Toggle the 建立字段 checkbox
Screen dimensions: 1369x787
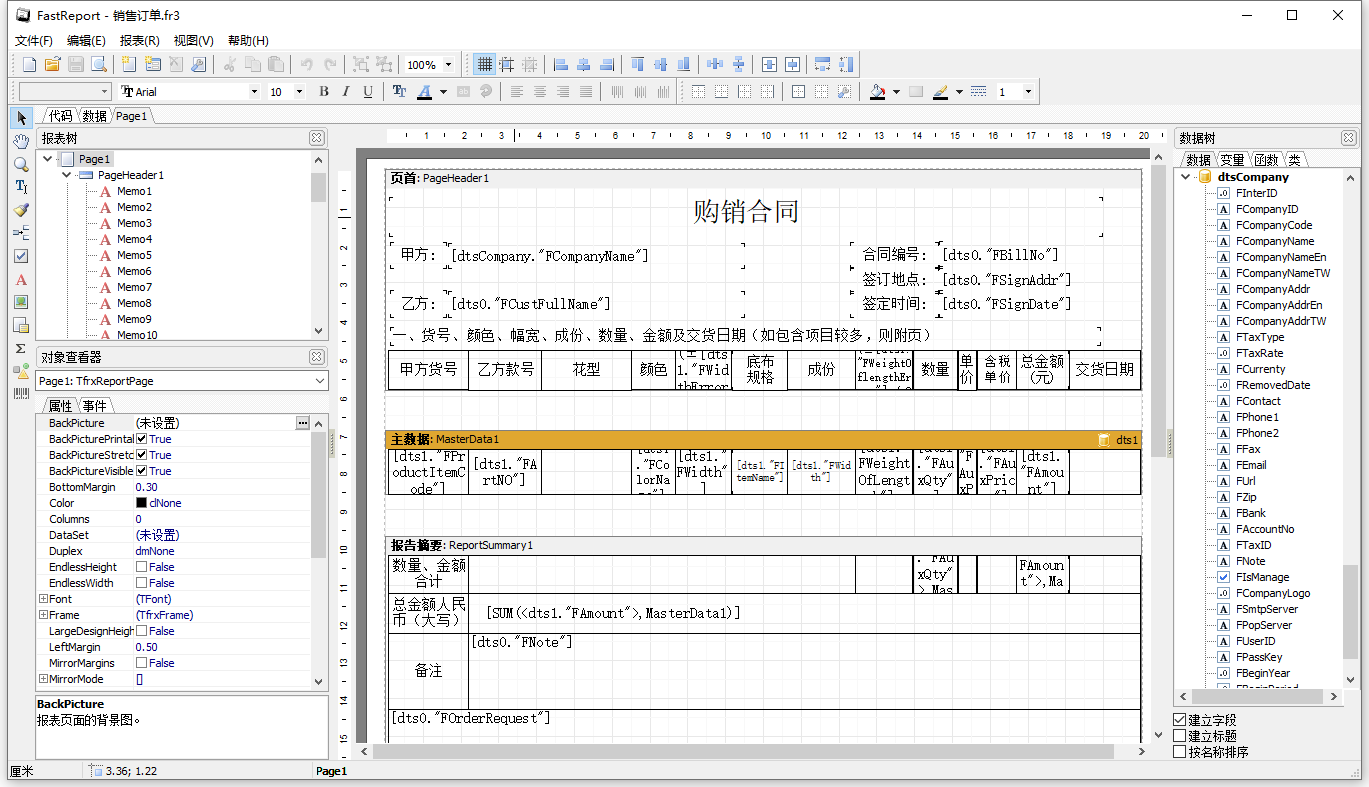point(1180,720)
